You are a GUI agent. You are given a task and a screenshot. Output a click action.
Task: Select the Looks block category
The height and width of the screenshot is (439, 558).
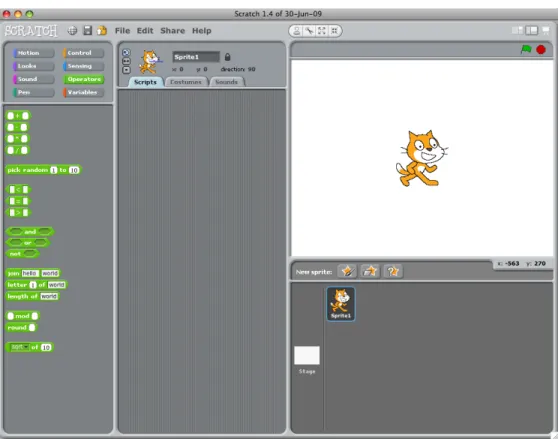33,66
